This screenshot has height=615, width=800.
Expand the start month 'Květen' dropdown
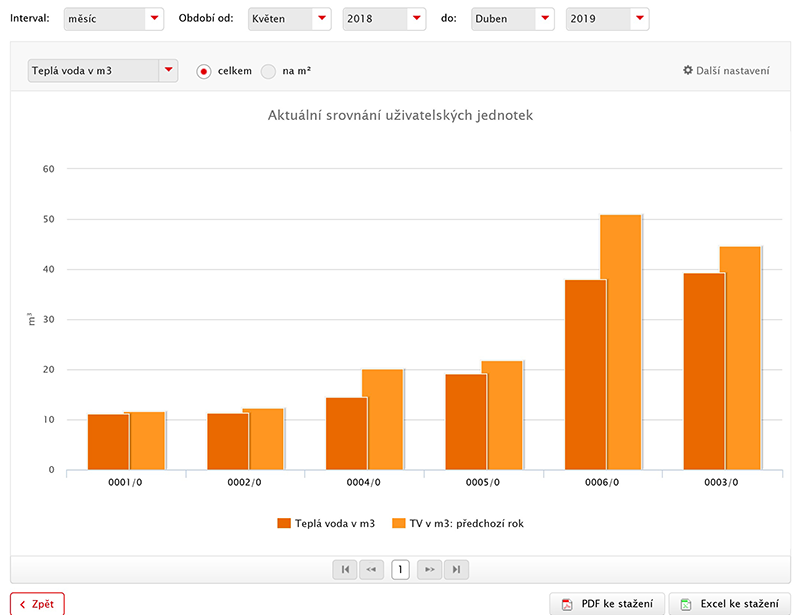290,19
